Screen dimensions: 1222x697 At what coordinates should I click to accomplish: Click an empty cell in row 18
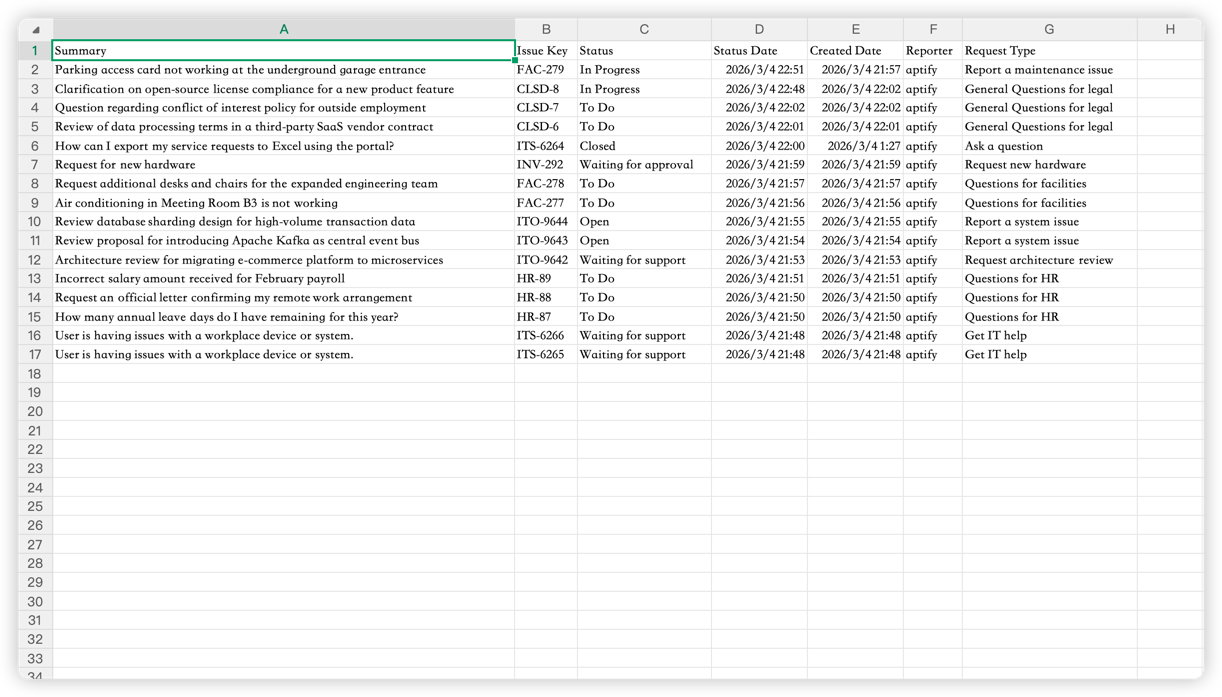pyautogui.click(x=283, y=373)
